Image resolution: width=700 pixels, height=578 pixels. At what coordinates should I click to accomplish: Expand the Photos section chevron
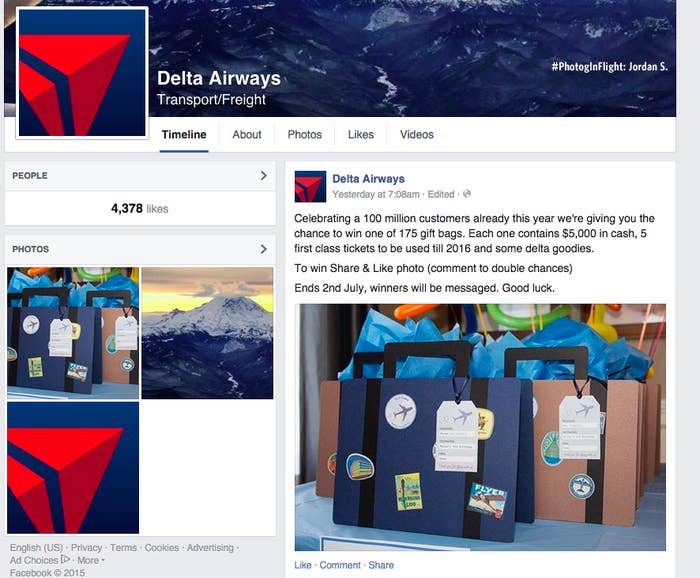pos(263,249)
